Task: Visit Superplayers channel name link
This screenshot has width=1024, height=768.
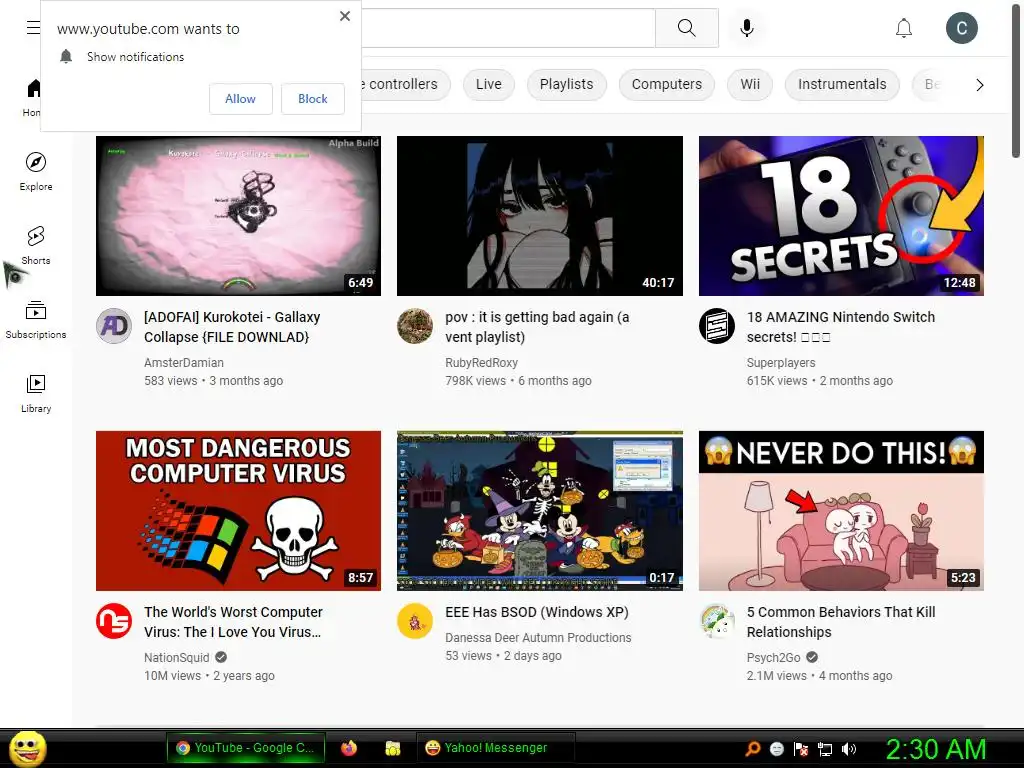Action: point(780,362)
